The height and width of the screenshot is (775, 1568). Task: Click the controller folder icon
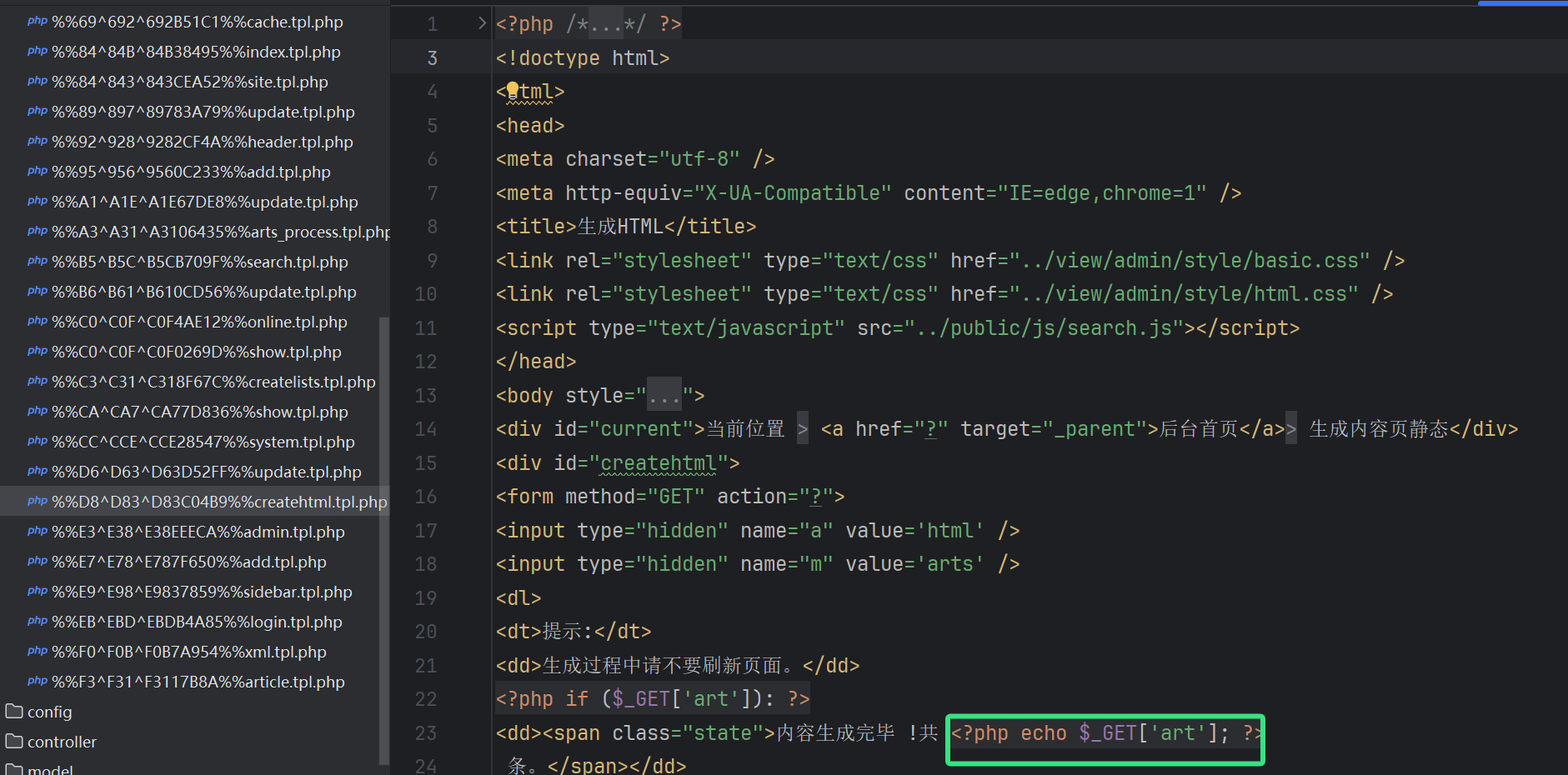pos(14,742)
